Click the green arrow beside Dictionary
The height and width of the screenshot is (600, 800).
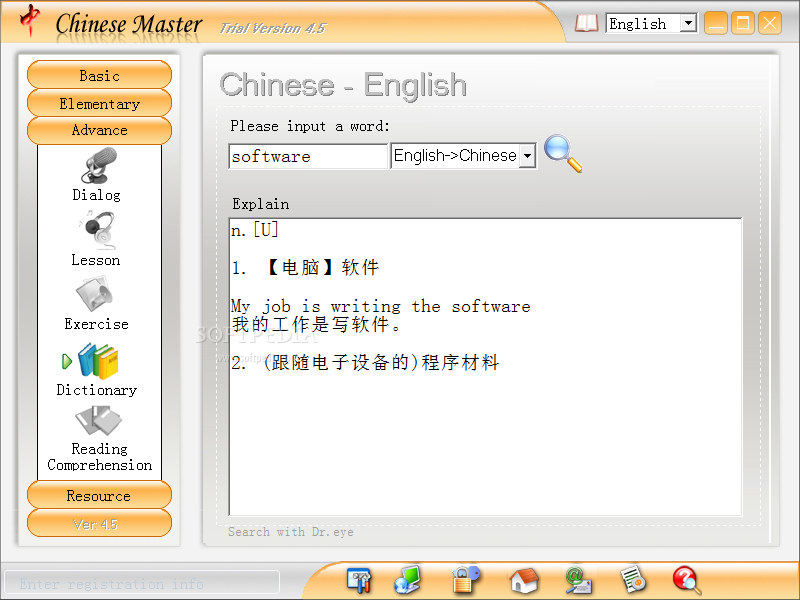pyautogui.click(x=66, y=361)
